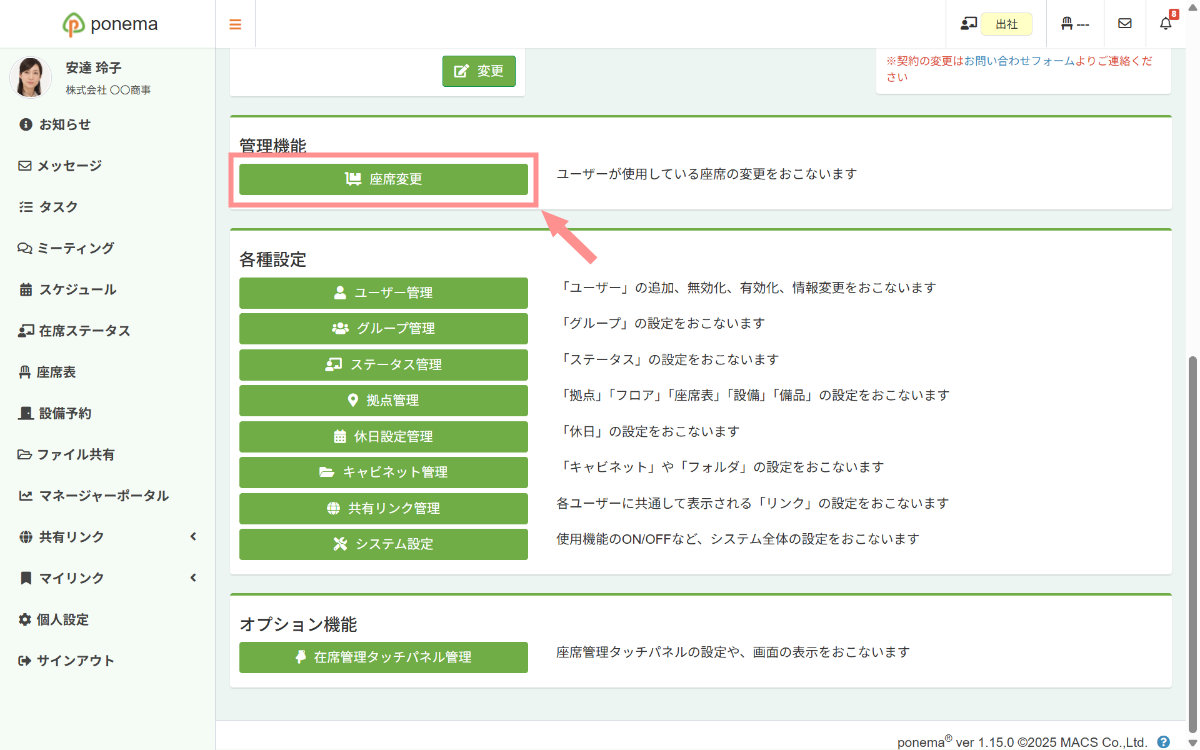This screenshot has height=750, width=1200.
Task: Click the scrollbar down arrow
Action: (x=1192, y=742)
